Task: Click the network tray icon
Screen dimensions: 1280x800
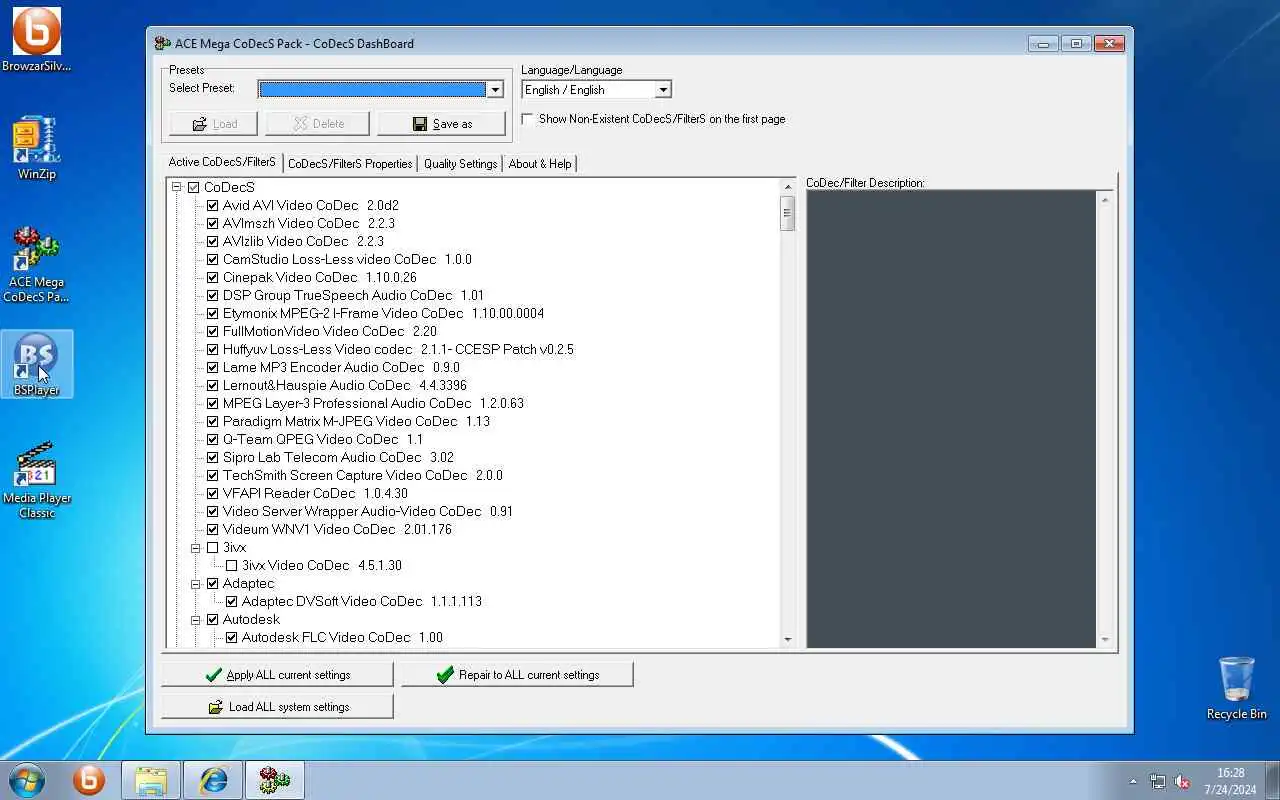Action: tap(1157, 781)
